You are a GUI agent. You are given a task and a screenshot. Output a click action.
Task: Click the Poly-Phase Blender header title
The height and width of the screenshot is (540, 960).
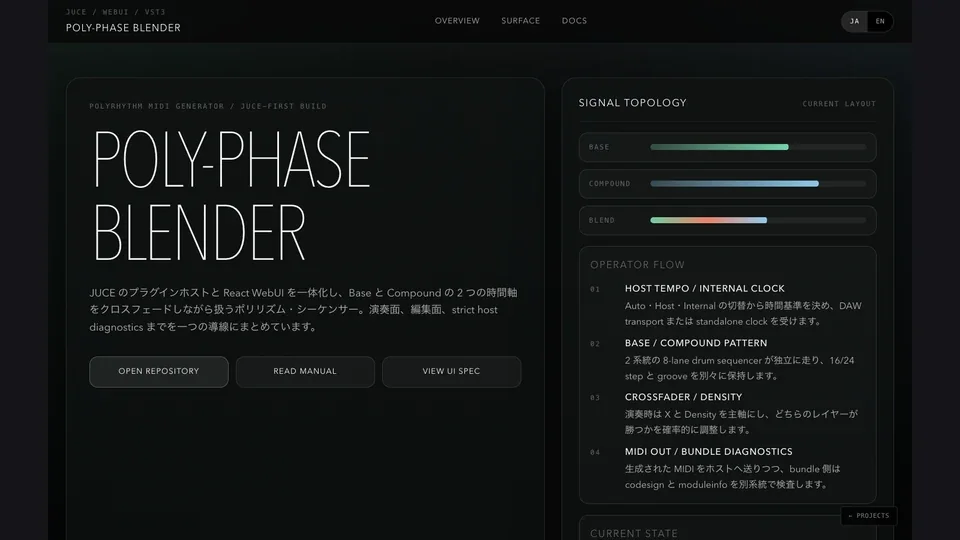click(x=123, y=28)
